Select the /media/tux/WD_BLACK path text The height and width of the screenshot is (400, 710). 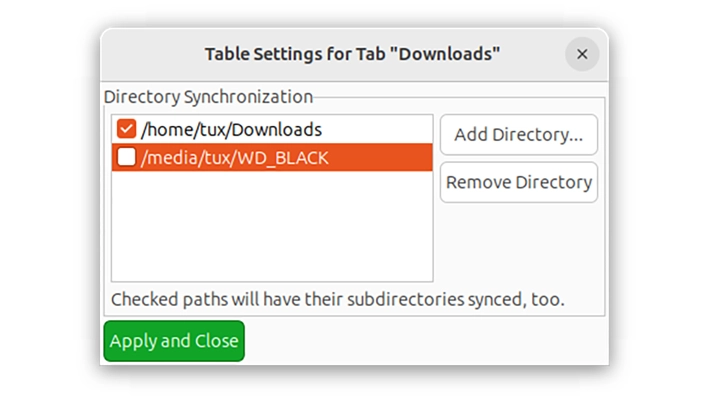235,158
